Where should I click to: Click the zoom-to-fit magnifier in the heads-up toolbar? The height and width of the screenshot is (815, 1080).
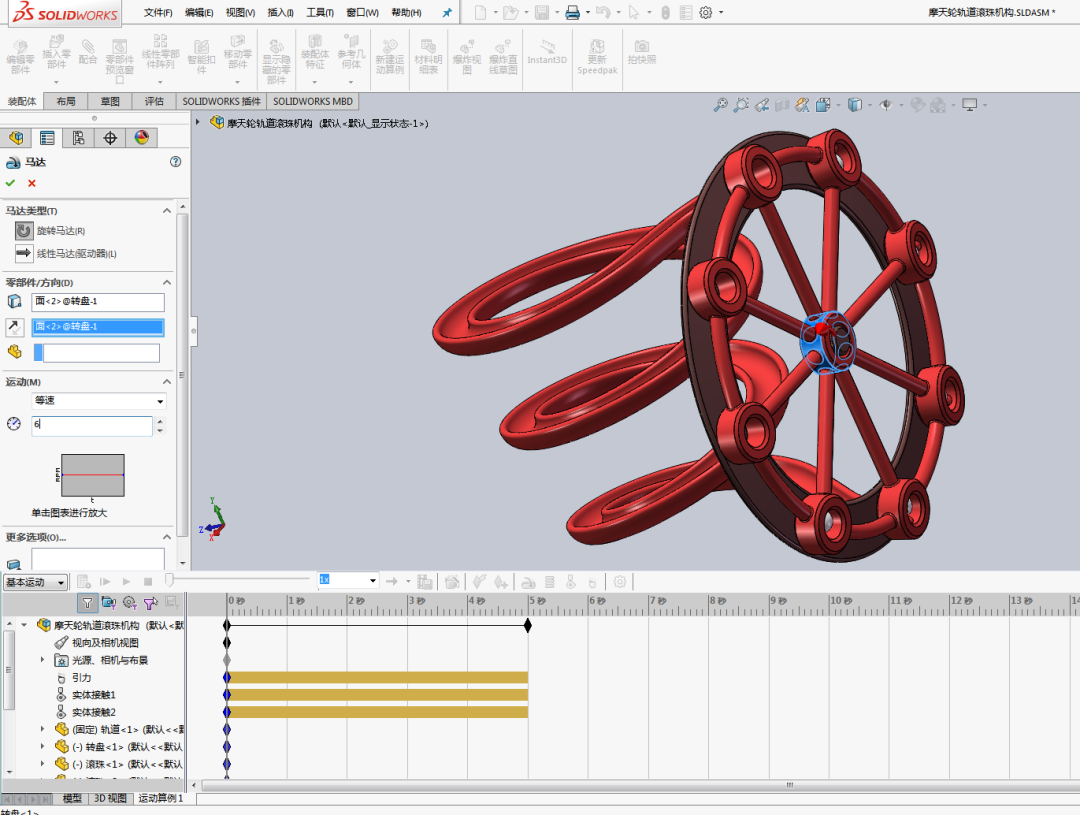click(720, 103)
